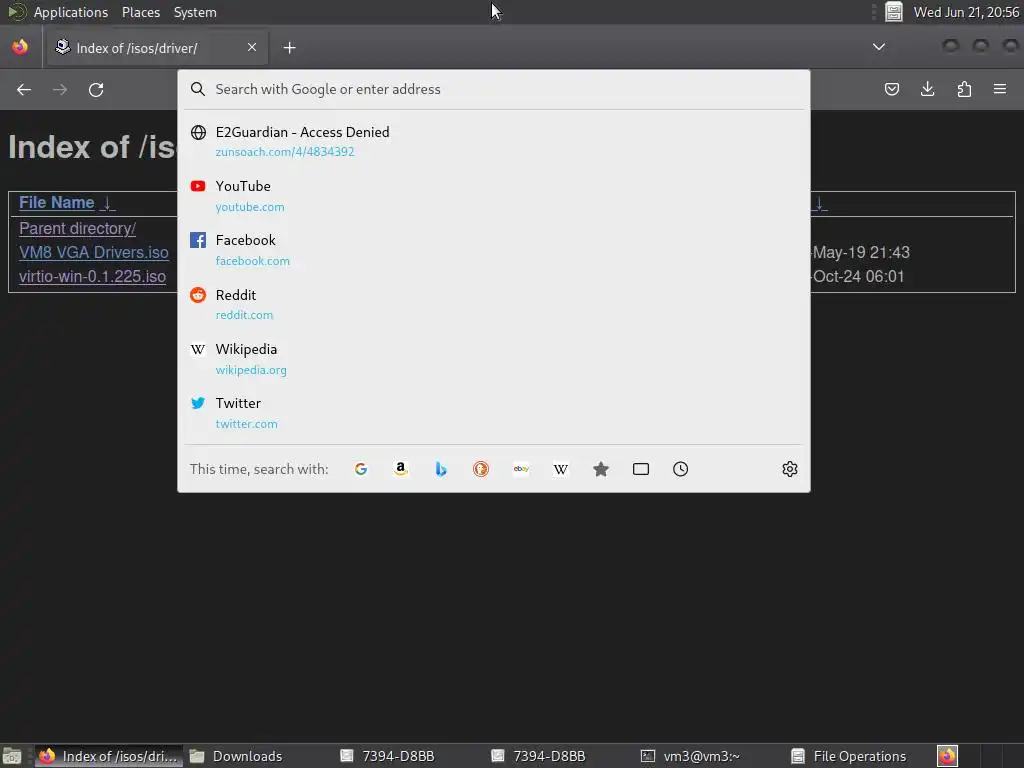
Task: Search bookmarks using the star icon
Action: [601, 469]
